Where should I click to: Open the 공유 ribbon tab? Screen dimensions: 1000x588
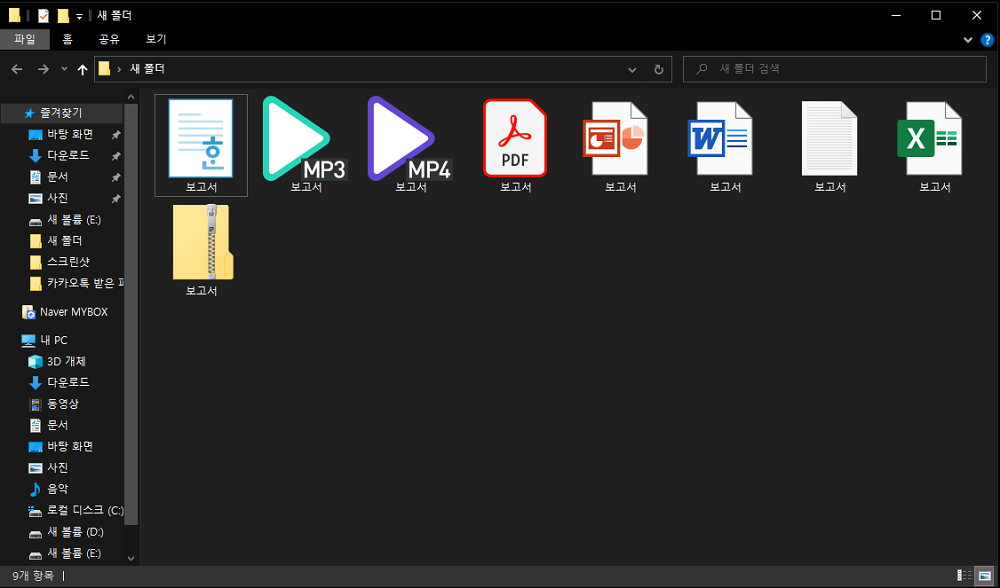(109, 39)
